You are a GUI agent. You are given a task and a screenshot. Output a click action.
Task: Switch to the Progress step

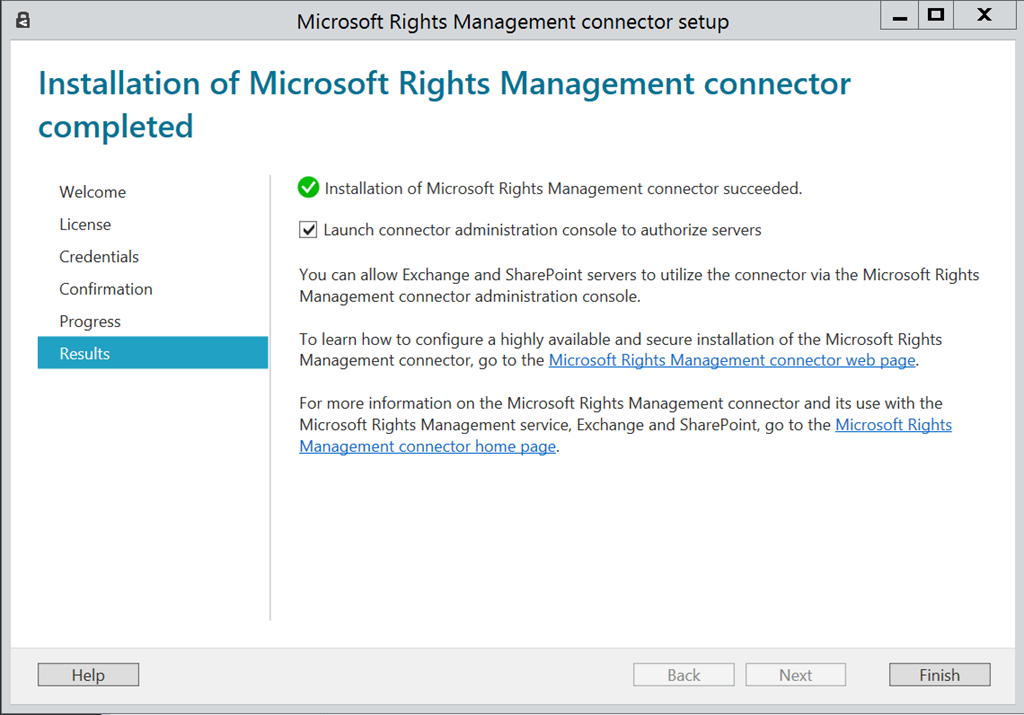pos(90,321)
